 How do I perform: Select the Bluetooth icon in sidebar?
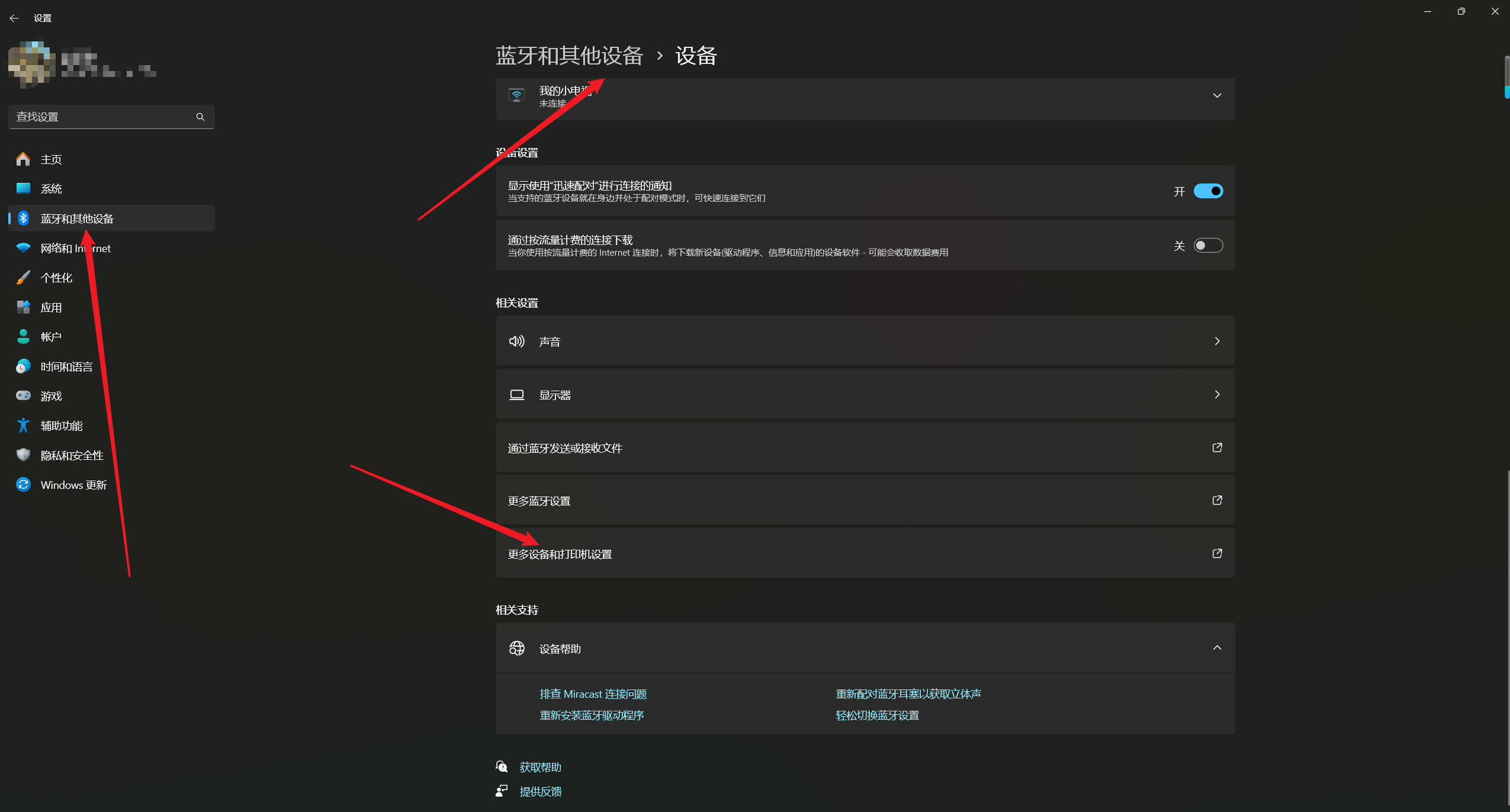click(x=23, y=218)
